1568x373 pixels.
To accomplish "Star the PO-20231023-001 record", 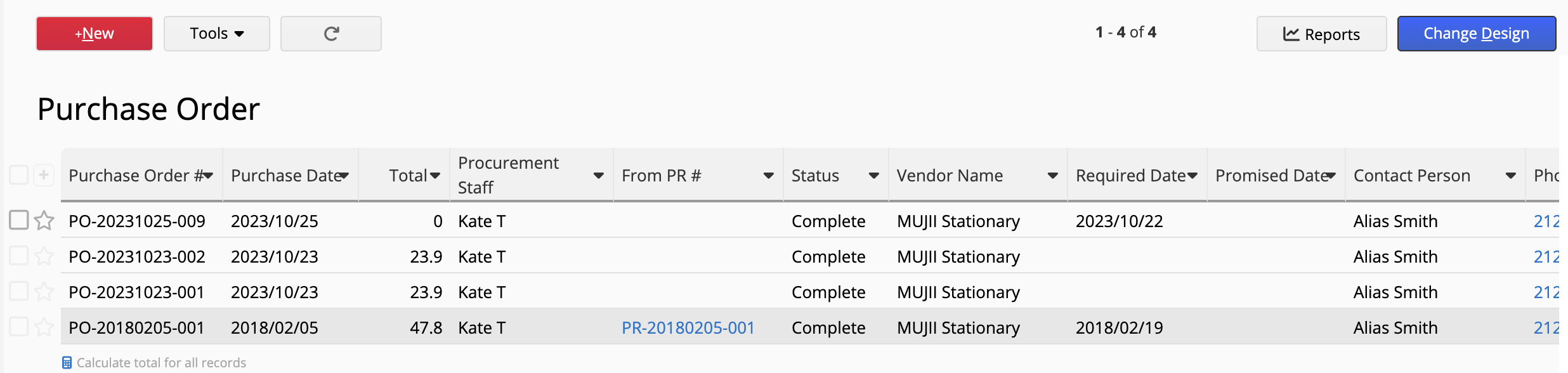I will pos(44,292).
